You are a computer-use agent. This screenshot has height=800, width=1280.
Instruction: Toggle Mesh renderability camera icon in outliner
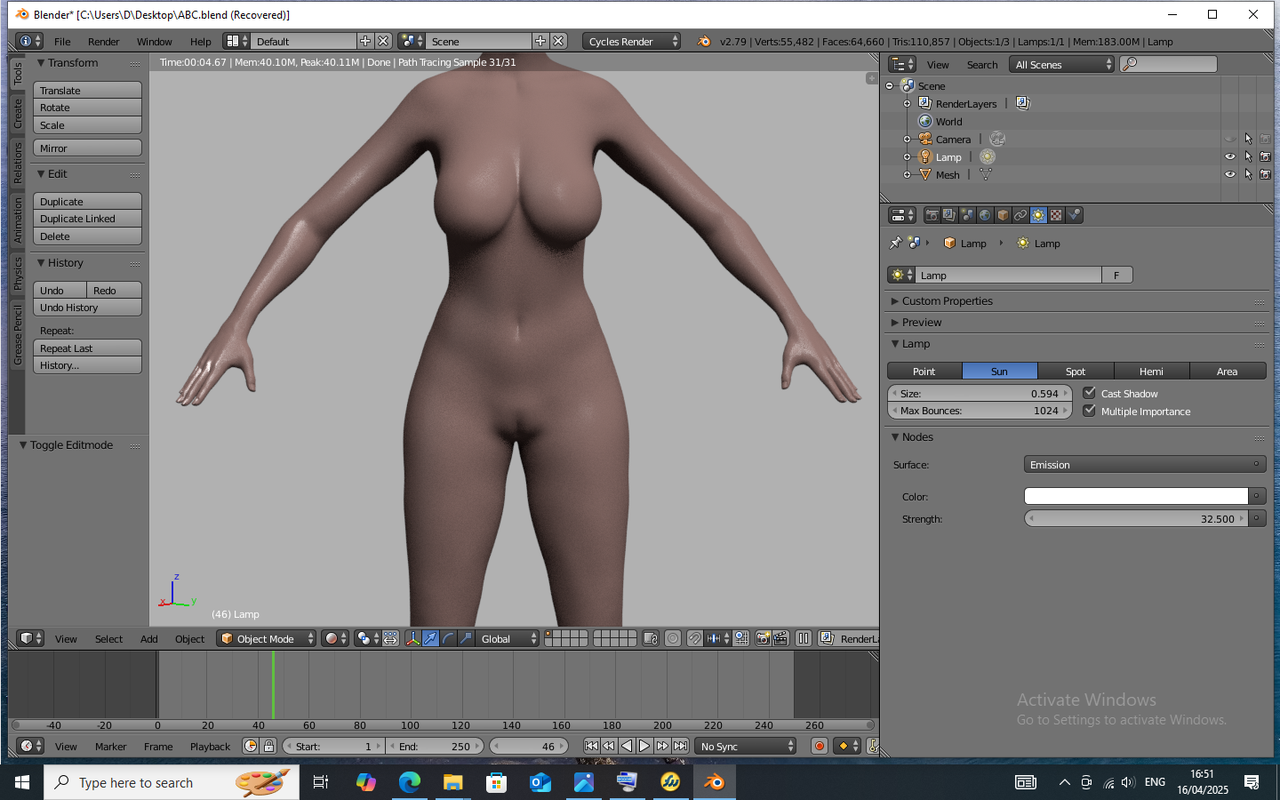1265,175
